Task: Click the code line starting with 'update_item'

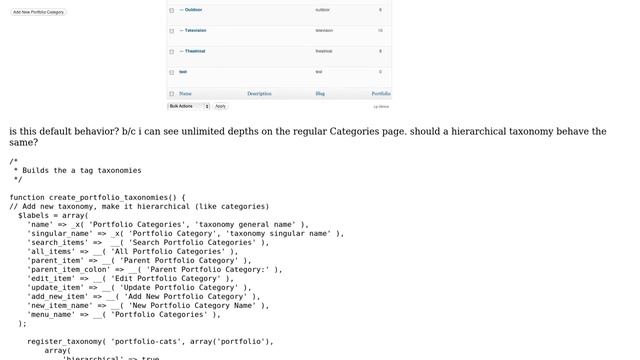Action: click(139, 287)
